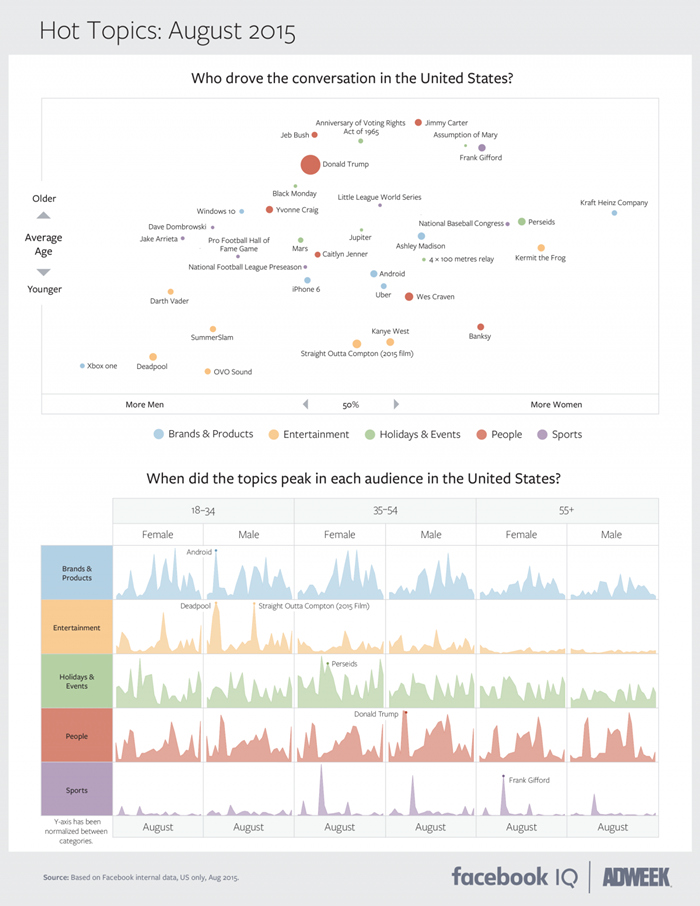700x906 pixels.
Task: Click the Holidays & Events row label
Action: pos(77,681)
